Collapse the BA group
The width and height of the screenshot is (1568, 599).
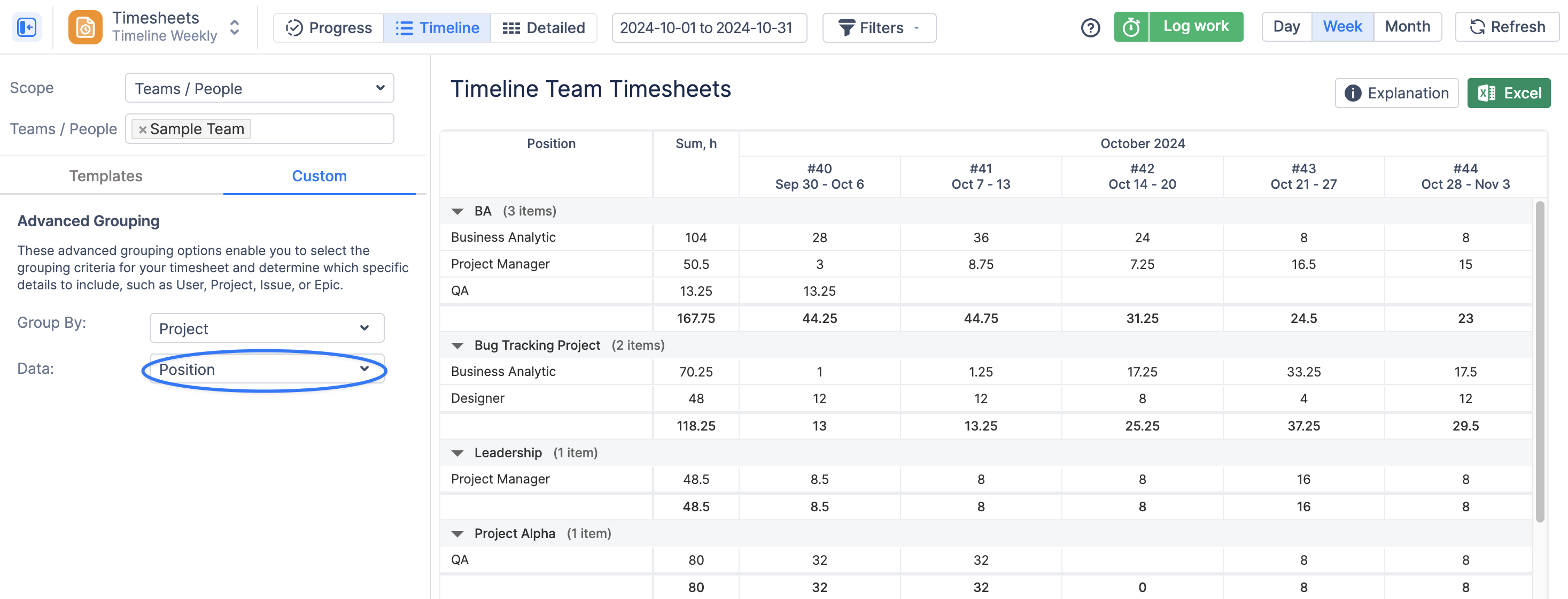pos(457,211)
